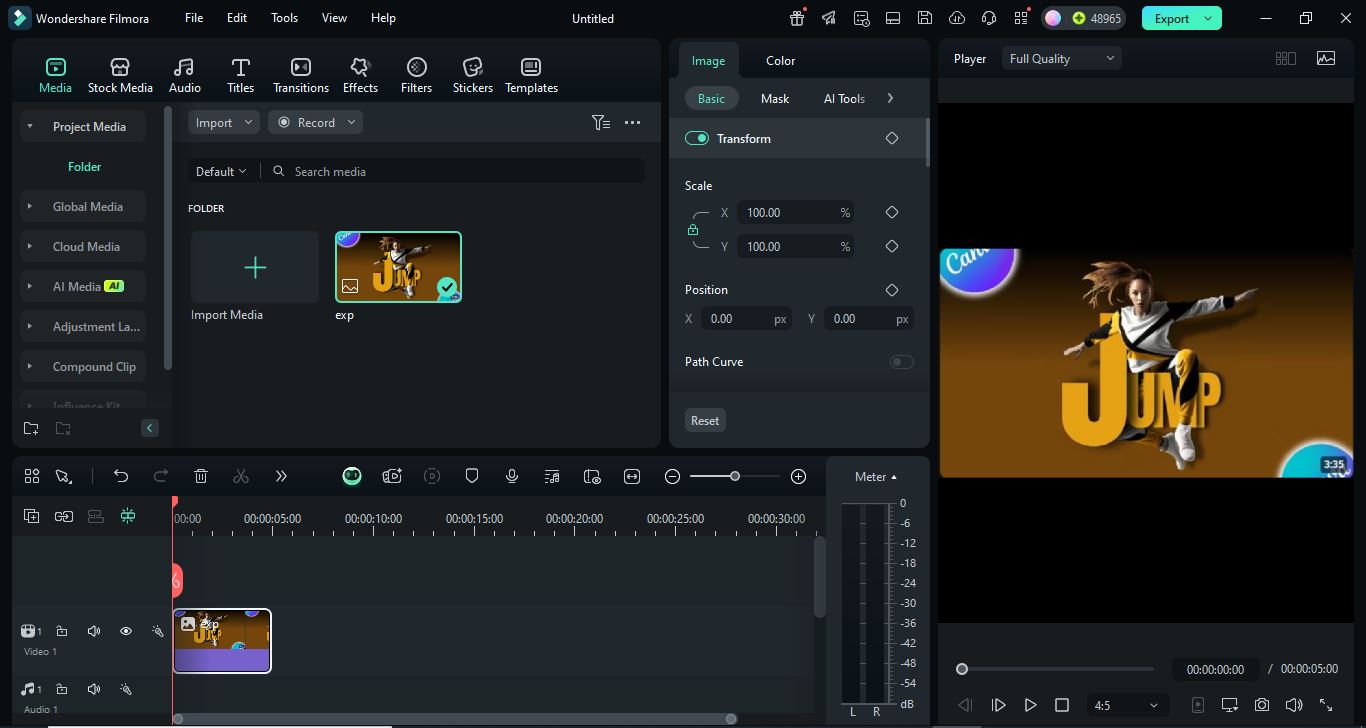Click the player progress slider handle
The height and width of the screenshot is (728, 1366).
962,669
